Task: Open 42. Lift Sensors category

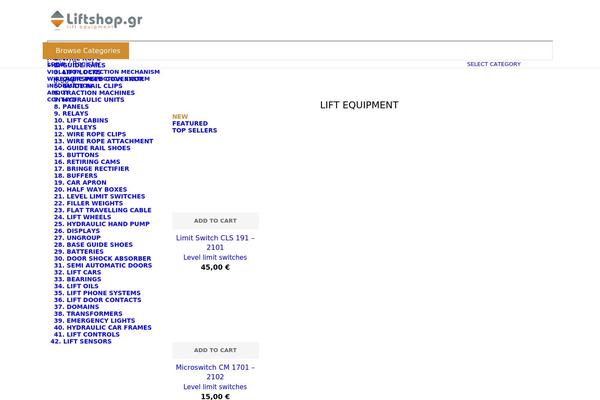Action: [x=81, y=341]
